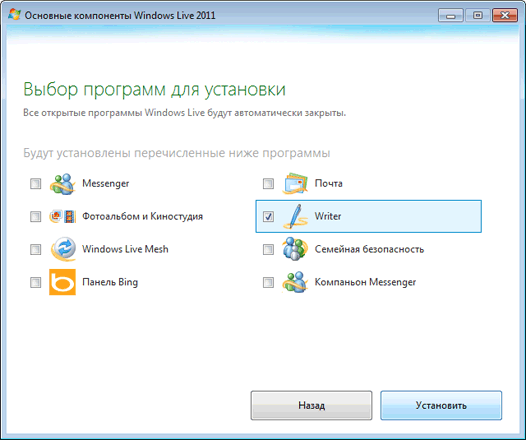The height and width of the screenshot is (440, 526).
Task: Click the Messenger program icon
Action: pos(62,183)
